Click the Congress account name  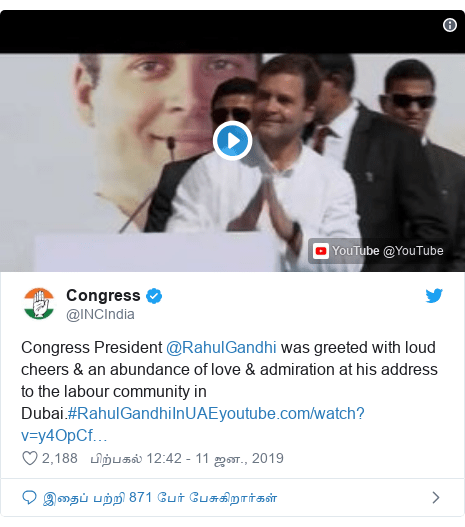103,296
